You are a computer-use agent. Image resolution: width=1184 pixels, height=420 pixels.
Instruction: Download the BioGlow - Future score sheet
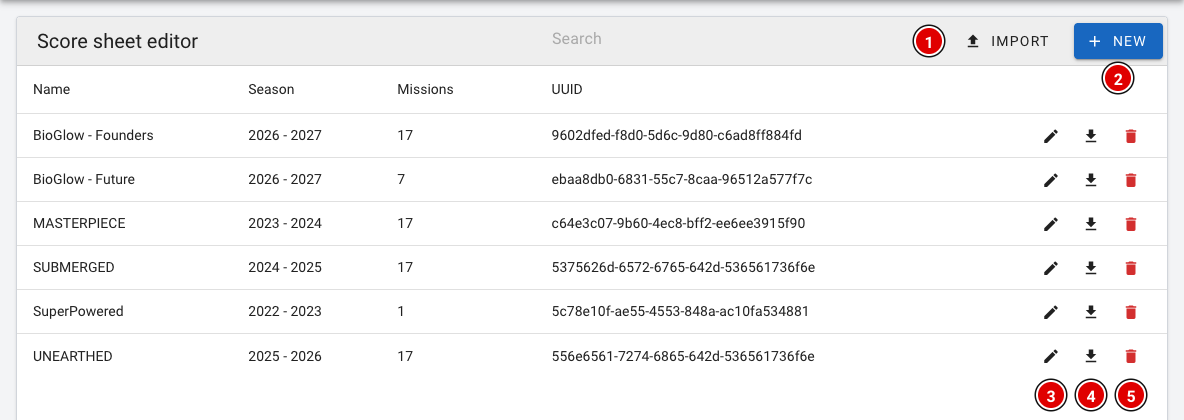point(1090,180)
